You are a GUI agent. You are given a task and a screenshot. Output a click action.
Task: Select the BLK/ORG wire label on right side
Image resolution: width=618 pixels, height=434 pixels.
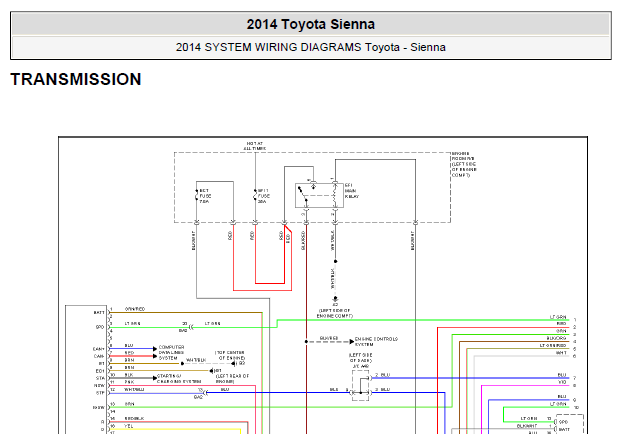point(556,338)
